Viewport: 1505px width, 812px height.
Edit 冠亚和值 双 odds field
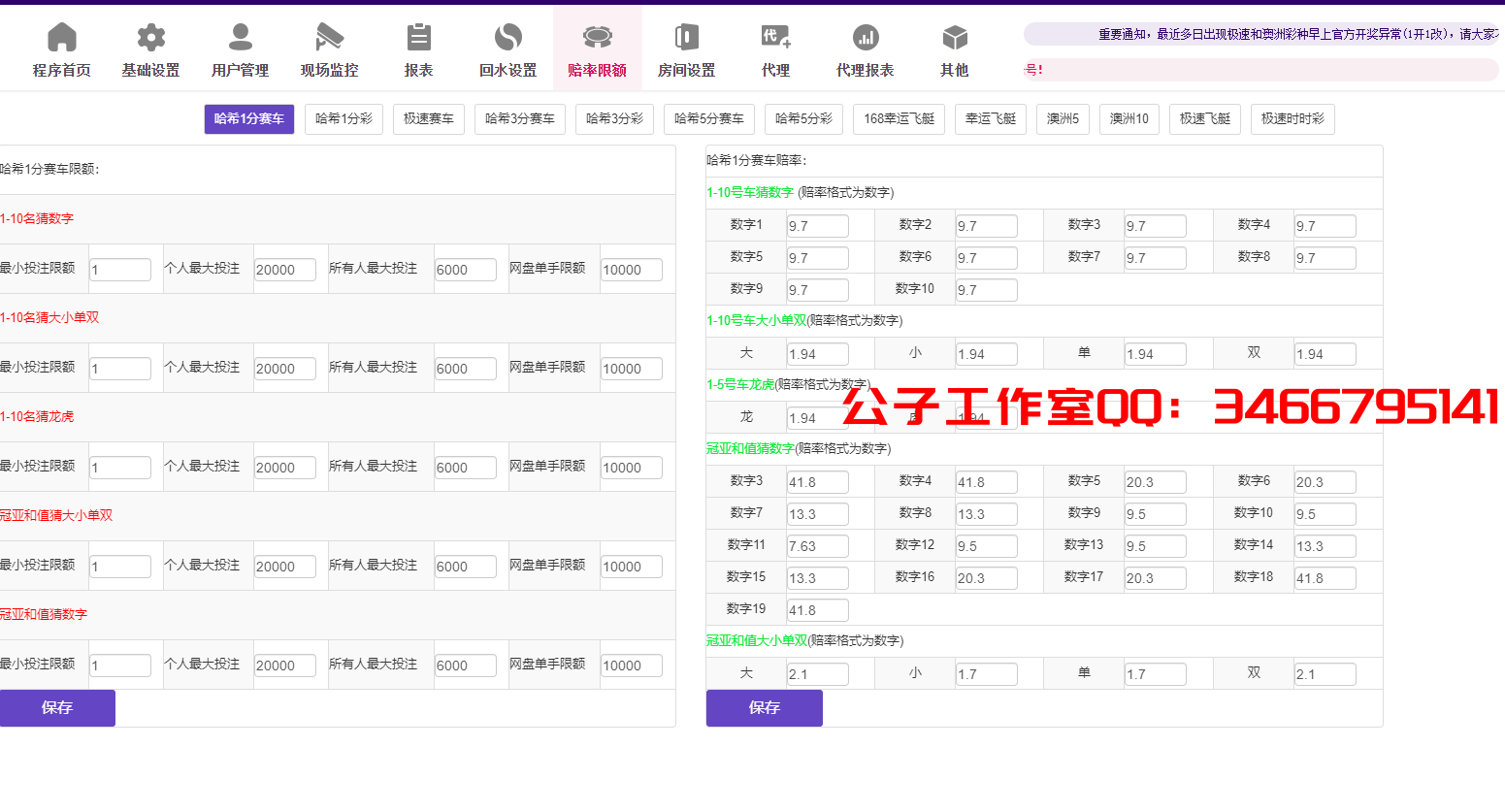pyautogui.click(x=1325, y=674)
